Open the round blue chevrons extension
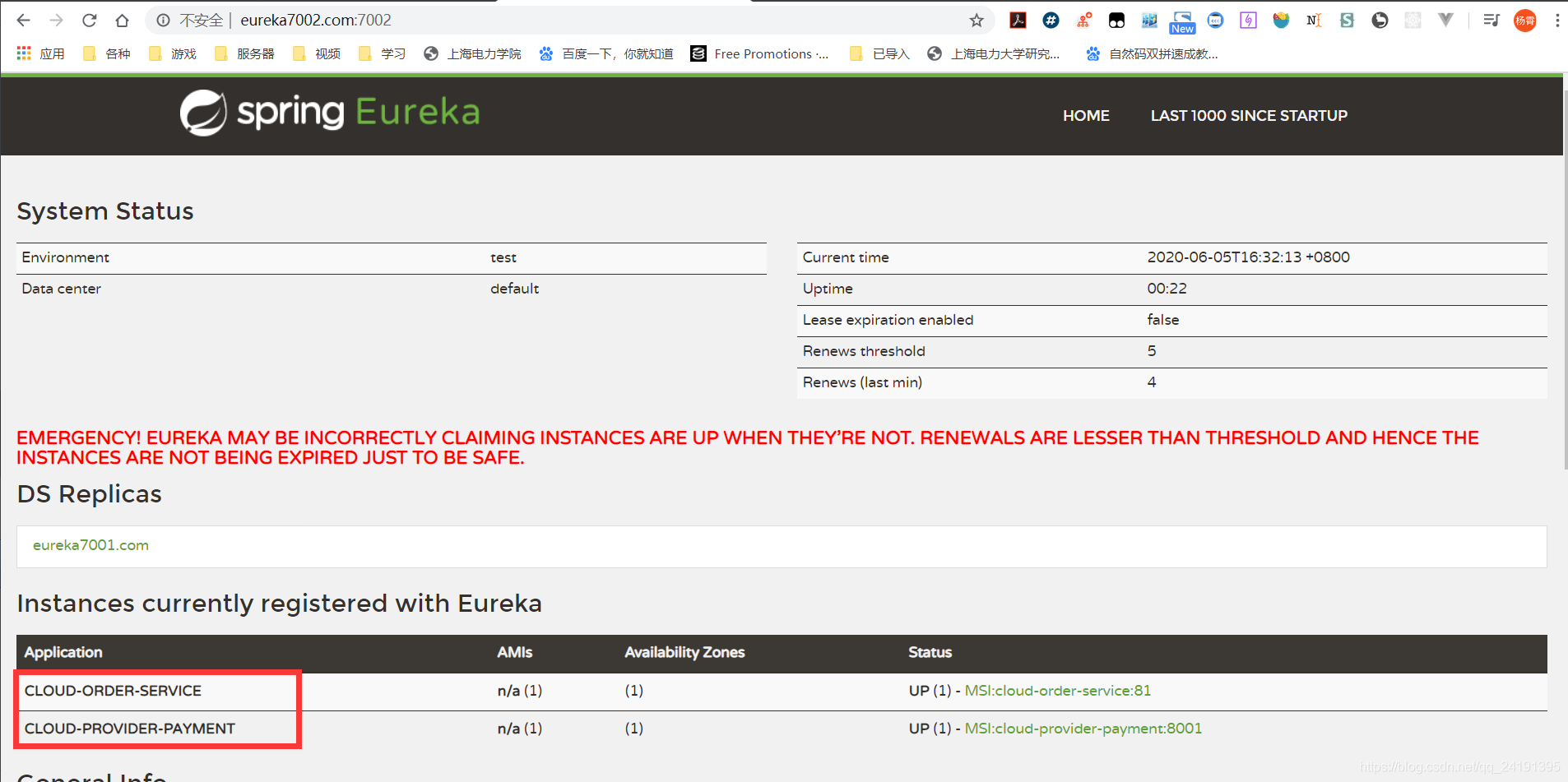The width and height of the screenshot is (1568, 782). [1215, 21]
